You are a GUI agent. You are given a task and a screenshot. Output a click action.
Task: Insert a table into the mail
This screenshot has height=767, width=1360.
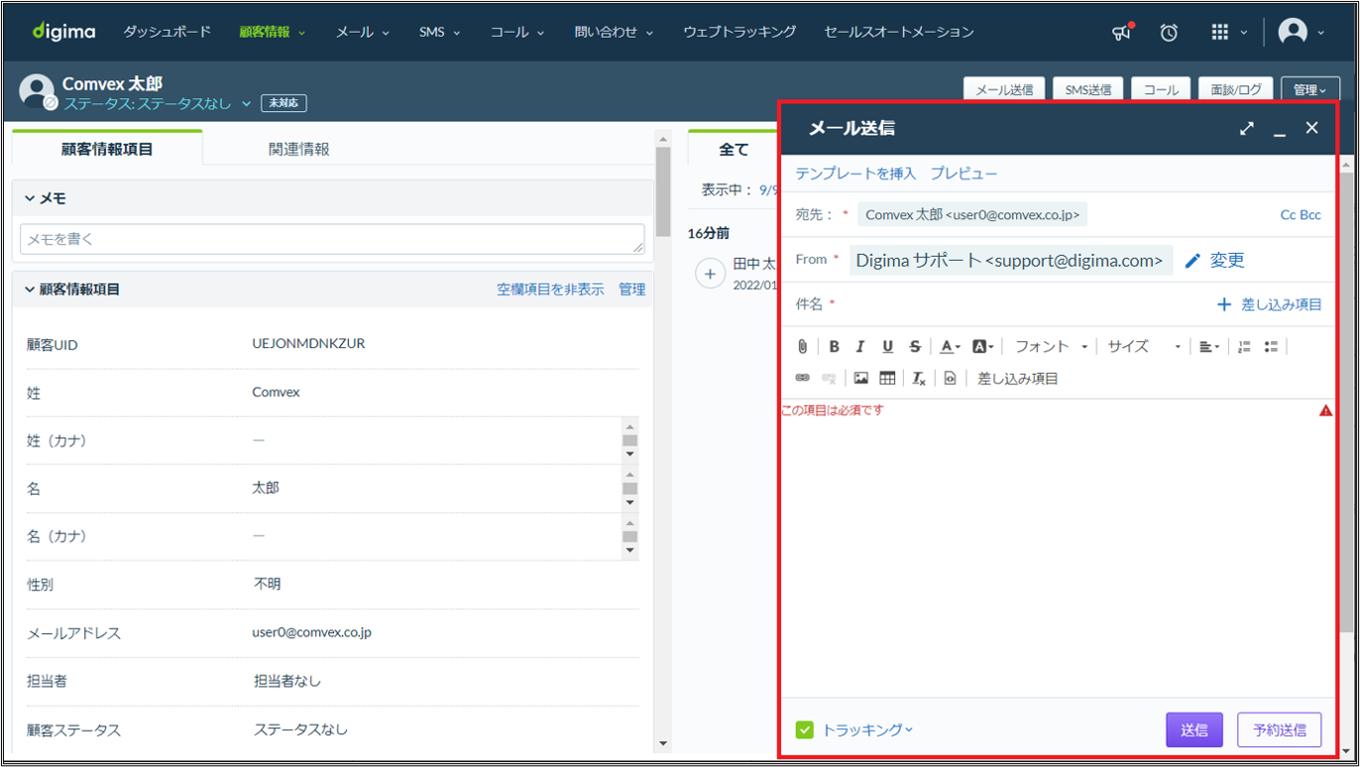887,378
